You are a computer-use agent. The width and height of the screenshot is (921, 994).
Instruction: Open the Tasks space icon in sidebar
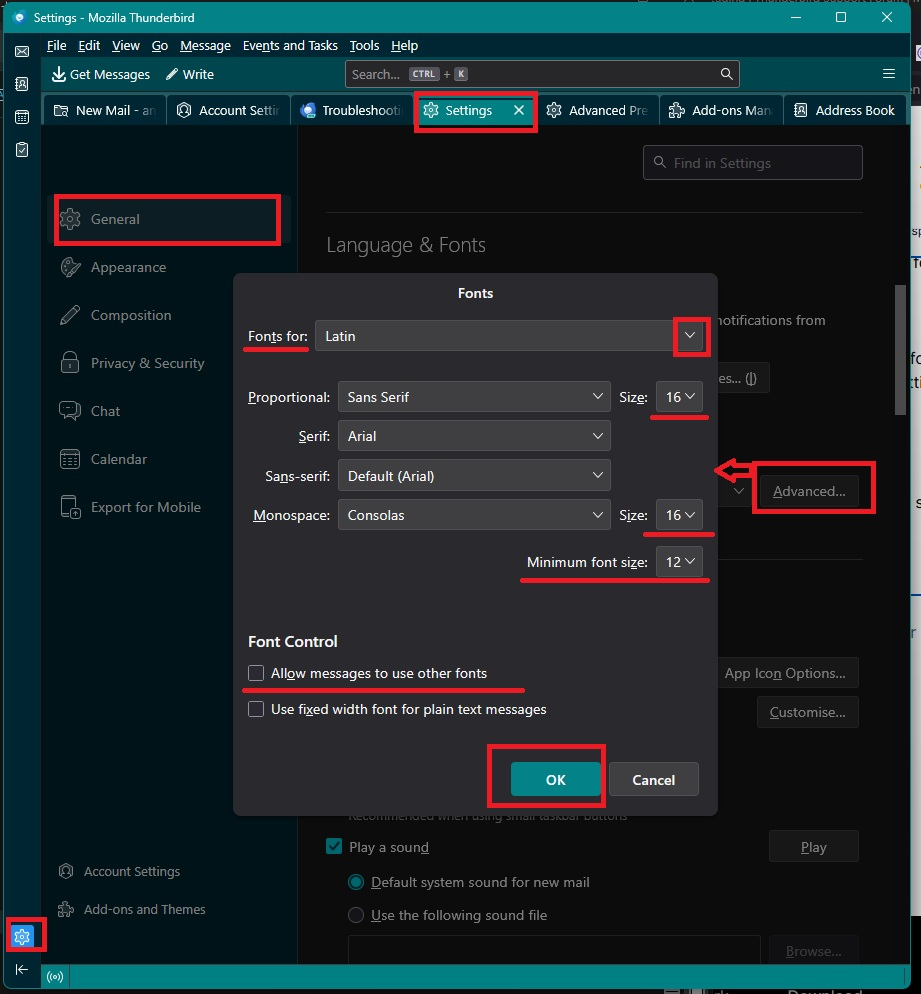[x=22, y=150]
